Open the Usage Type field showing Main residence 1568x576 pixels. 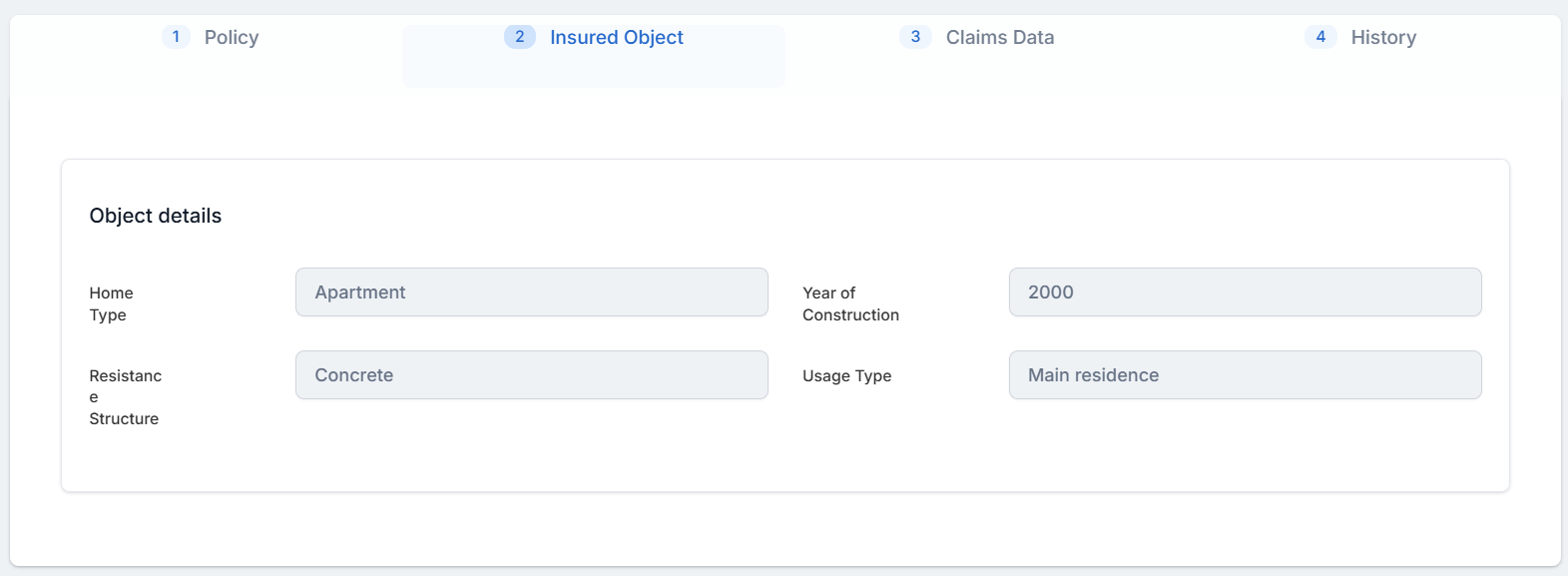click(x=1244, y=375)
